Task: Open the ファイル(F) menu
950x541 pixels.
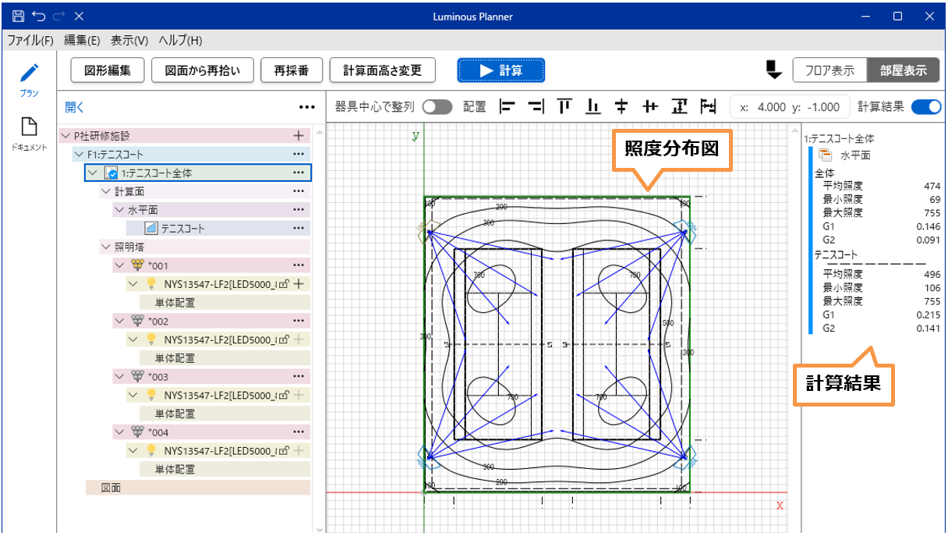Action: (x=30, y=40)
